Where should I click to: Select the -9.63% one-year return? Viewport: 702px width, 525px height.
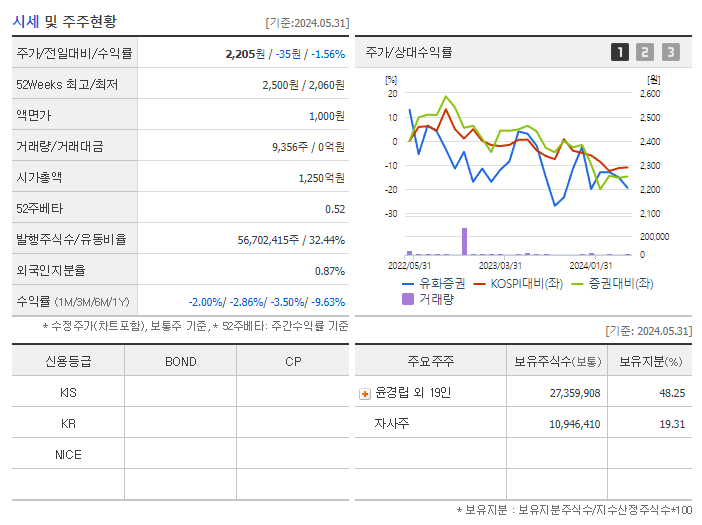[x=328, y=302]
